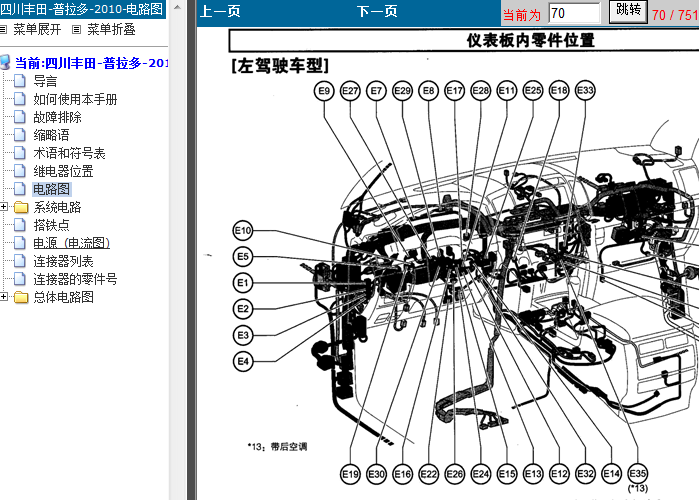The image size is (699, 500).
Task: Click the *13: 带后空调 footnote text
Action: tap(277, 447)
